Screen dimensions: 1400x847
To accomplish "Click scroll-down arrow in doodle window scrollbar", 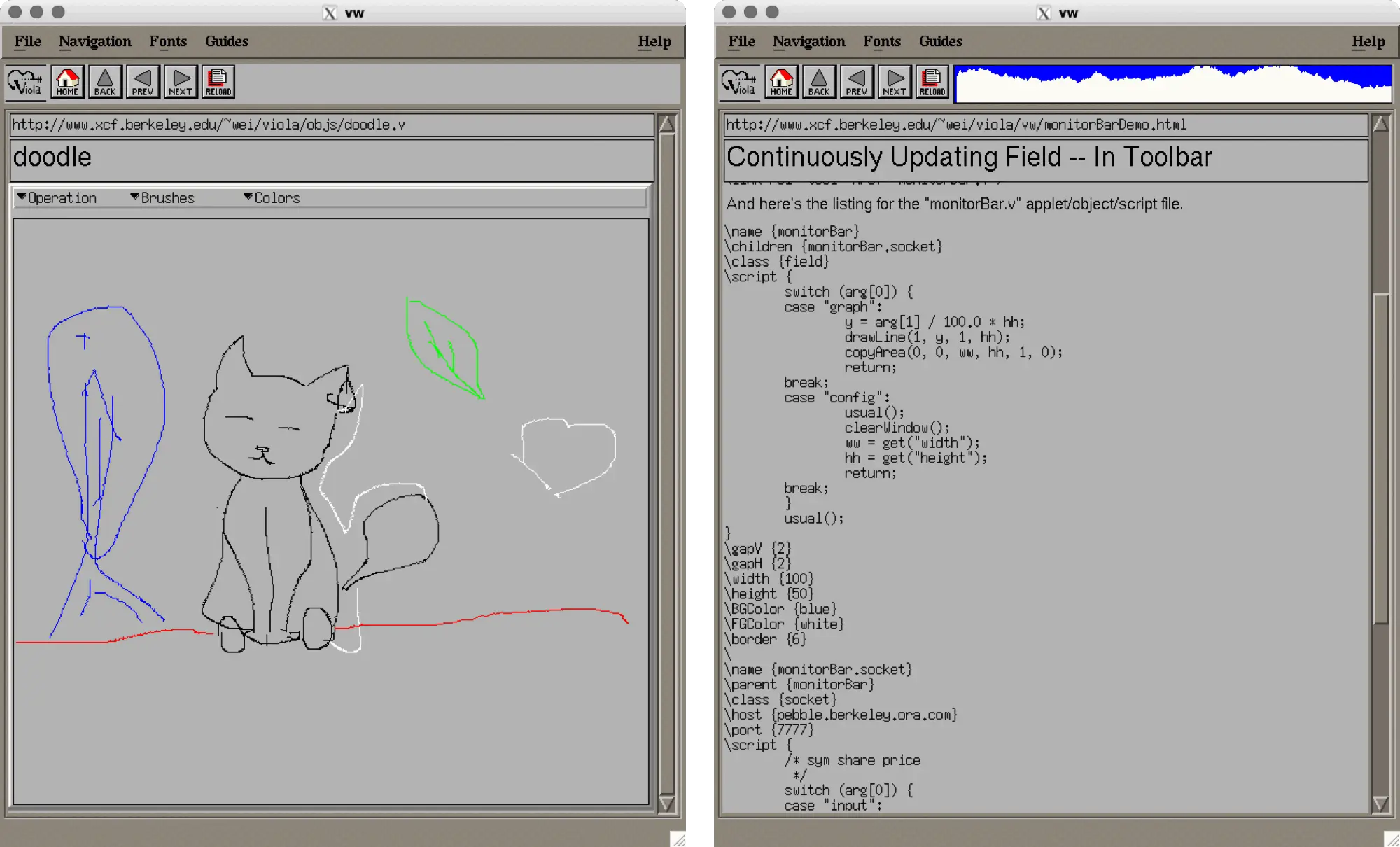I will pyautogui.click(x=667, y=804).
